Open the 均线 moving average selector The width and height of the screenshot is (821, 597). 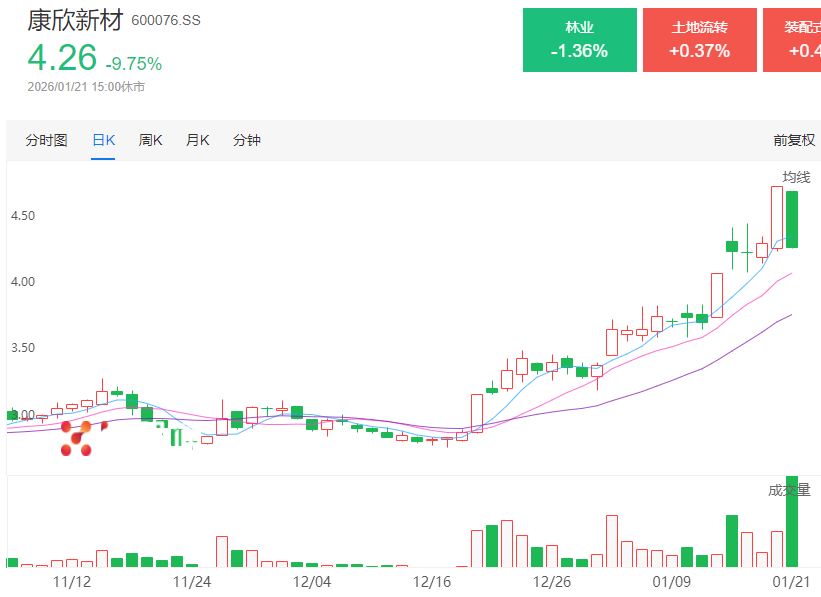tap(796, 177)
